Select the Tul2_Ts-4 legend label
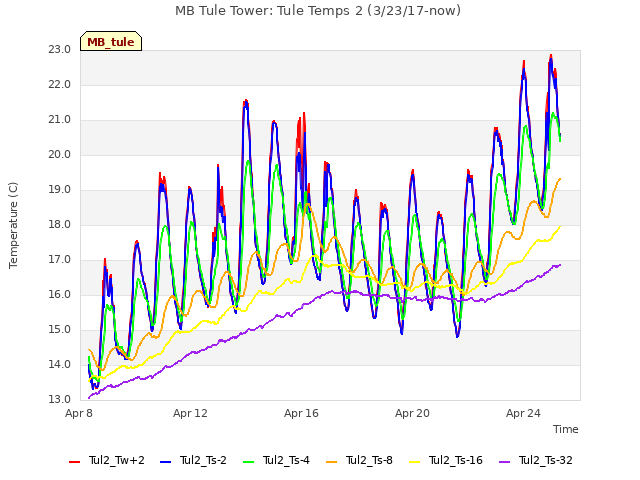 point(287,460)
